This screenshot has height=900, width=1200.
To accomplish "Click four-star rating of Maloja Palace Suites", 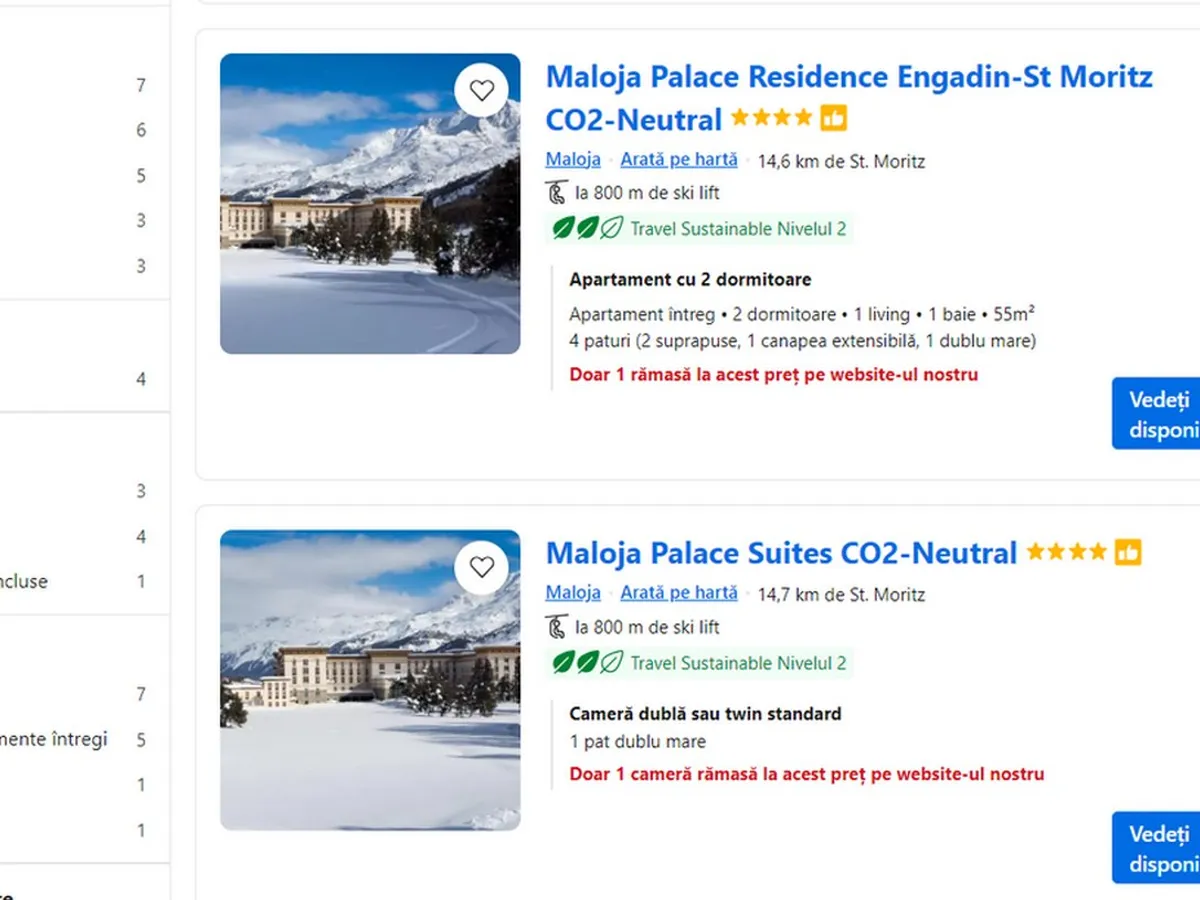I will 1066,552.
